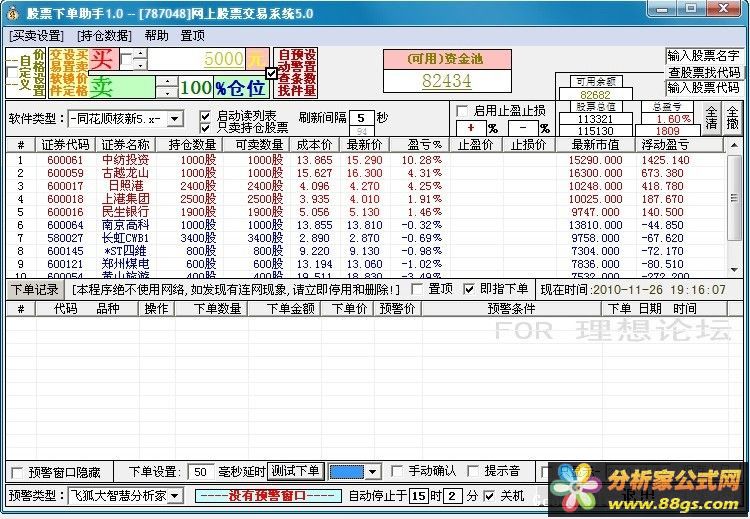Click the red 买 buy button
Viewport: 750px width, 519px height.
click(104, 59)
